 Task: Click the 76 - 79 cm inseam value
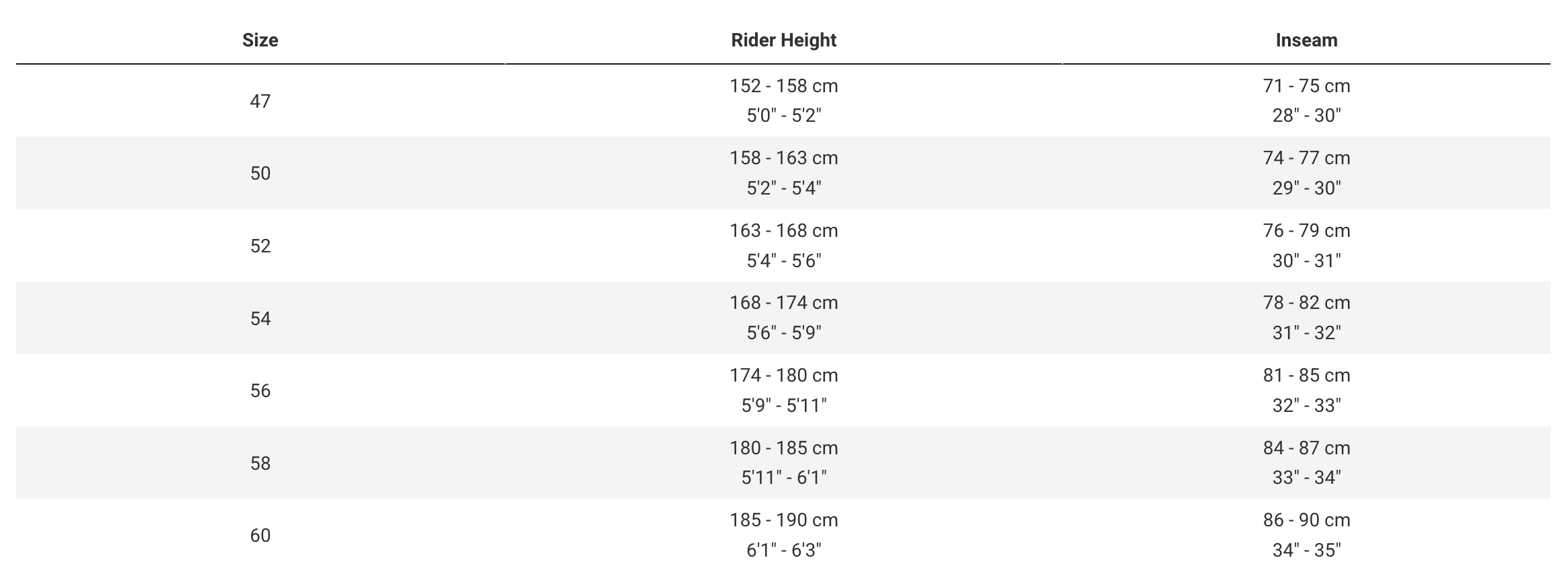tap(1306, 231)
